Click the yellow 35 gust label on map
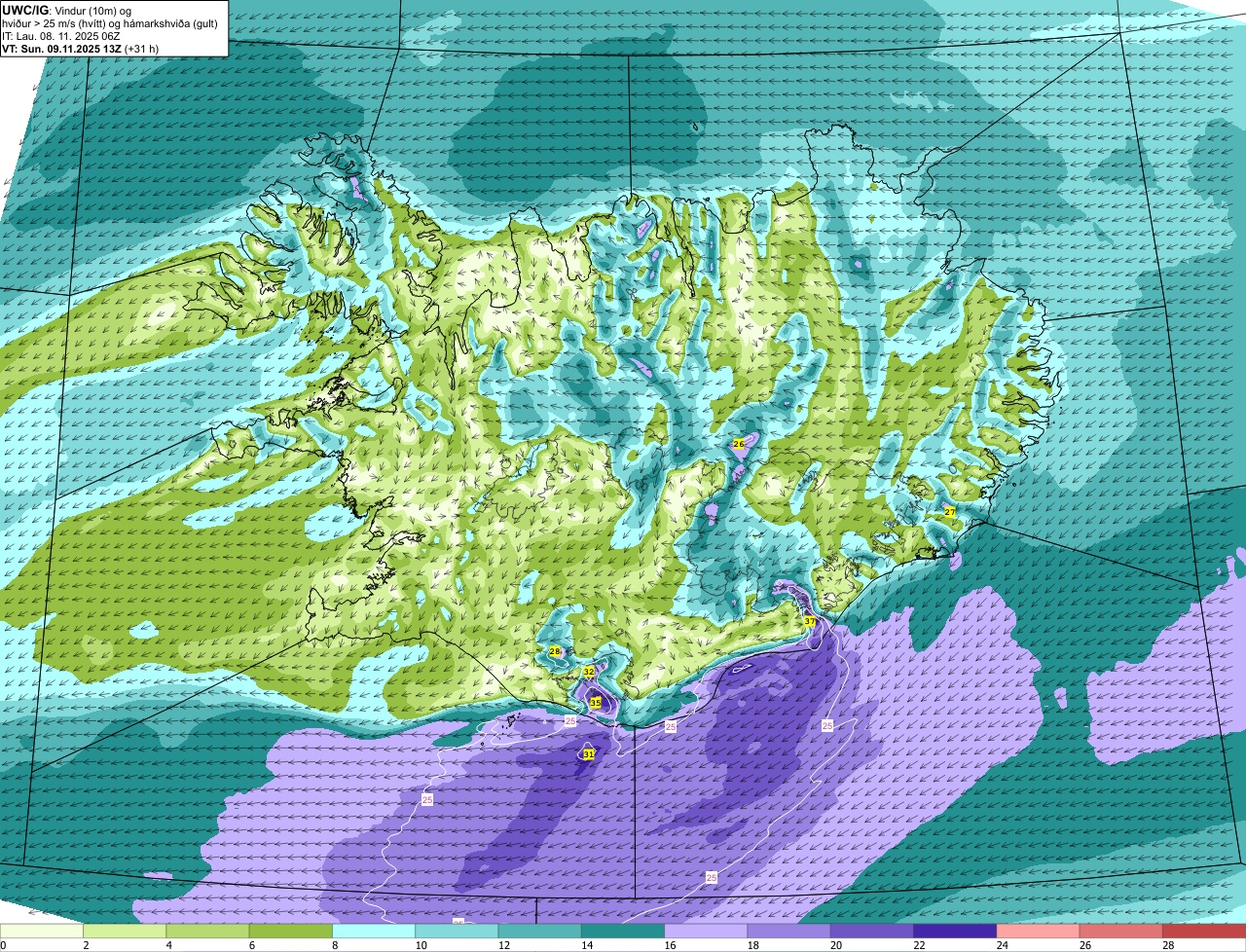Screen dimensions: 1246x952 coord(596,702)
